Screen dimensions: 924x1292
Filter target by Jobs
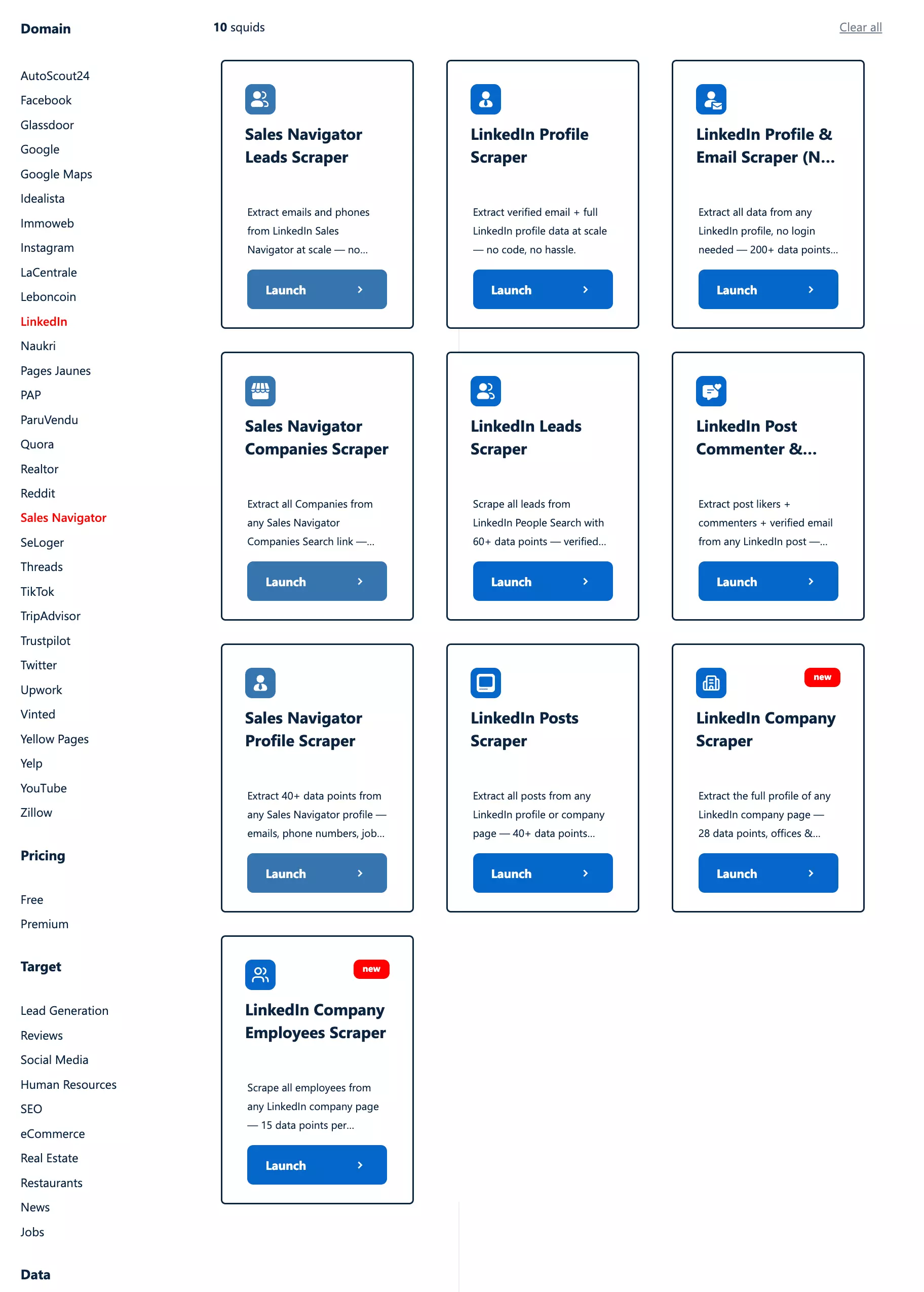32,1232
